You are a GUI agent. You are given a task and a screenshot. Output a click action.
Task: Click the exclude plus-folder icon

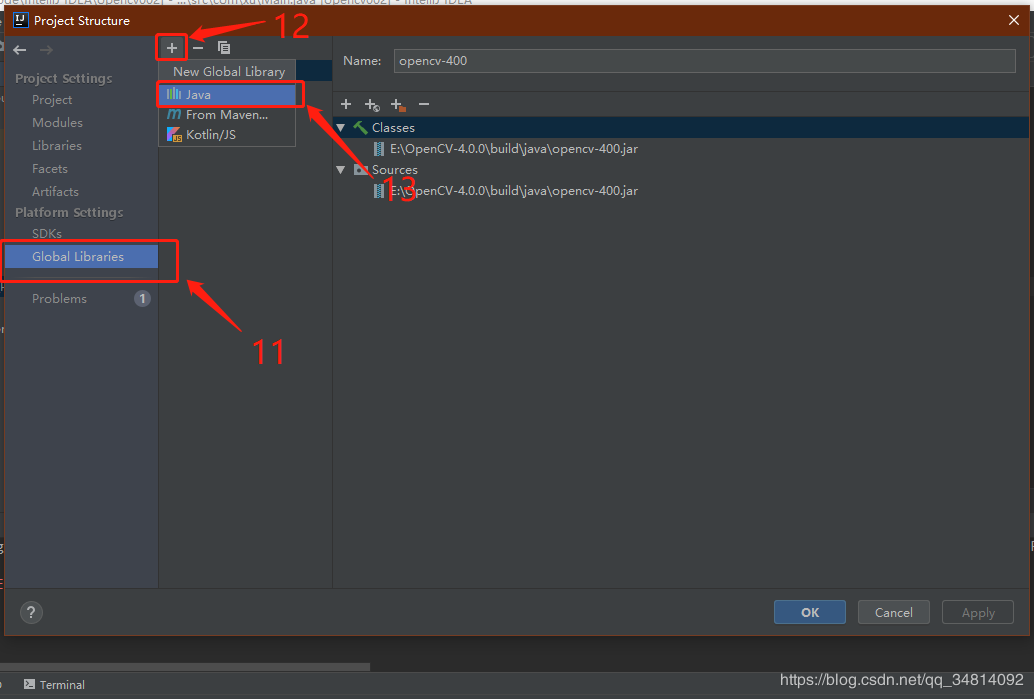click(398, 105)
